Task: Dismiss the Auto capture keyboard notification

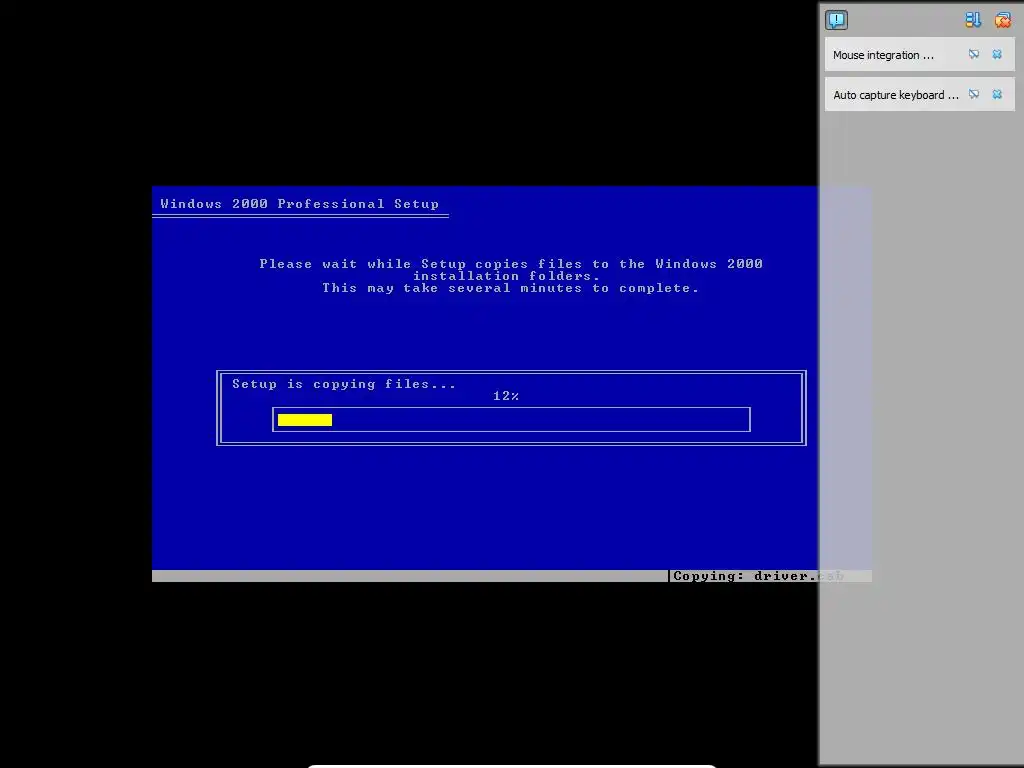Action: (x=997, y=94)
